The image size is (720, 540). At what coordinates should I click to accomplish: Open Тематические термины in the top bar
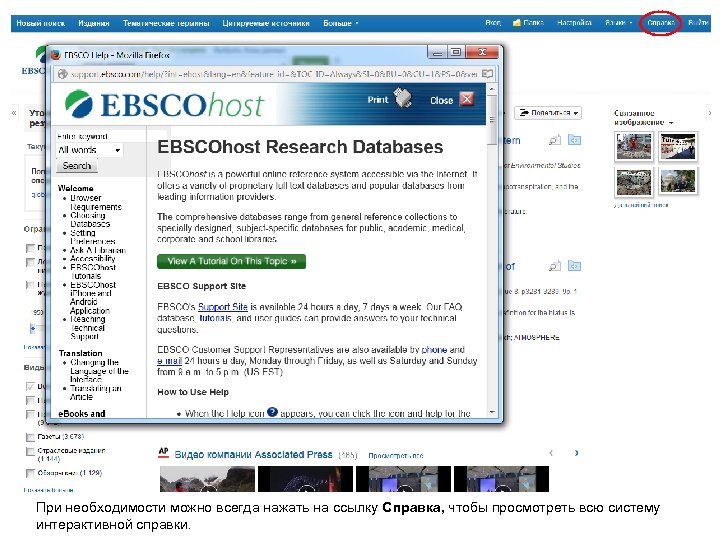[x=166, y=23]
